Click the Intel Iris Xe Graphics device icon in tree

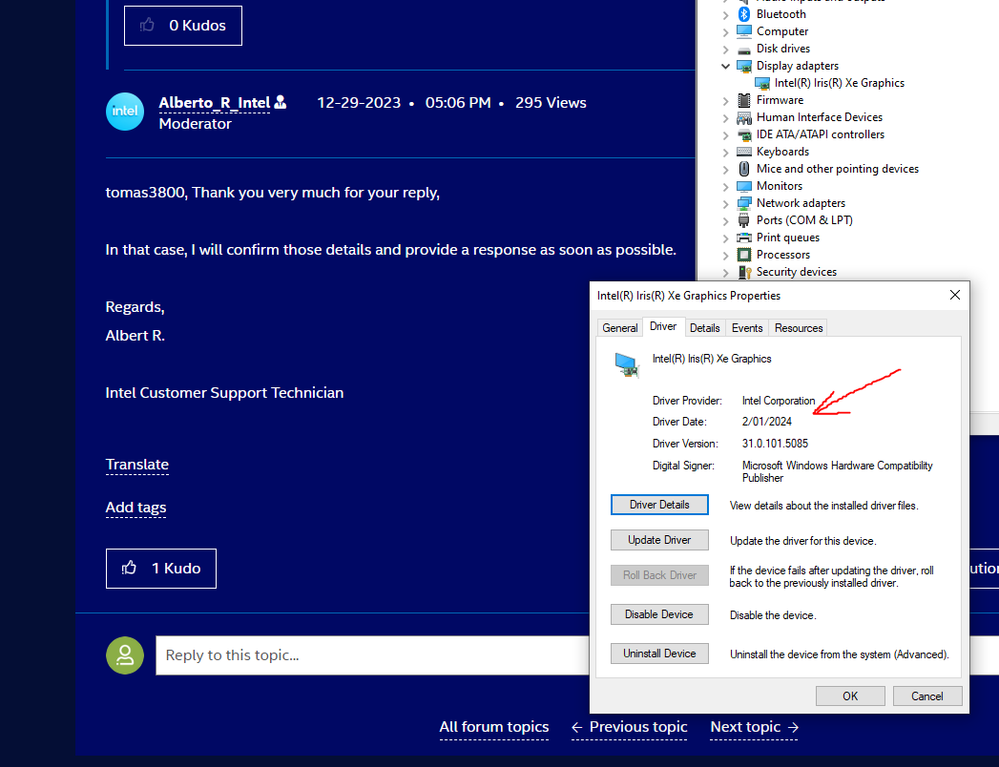click(x=762, y=83)
